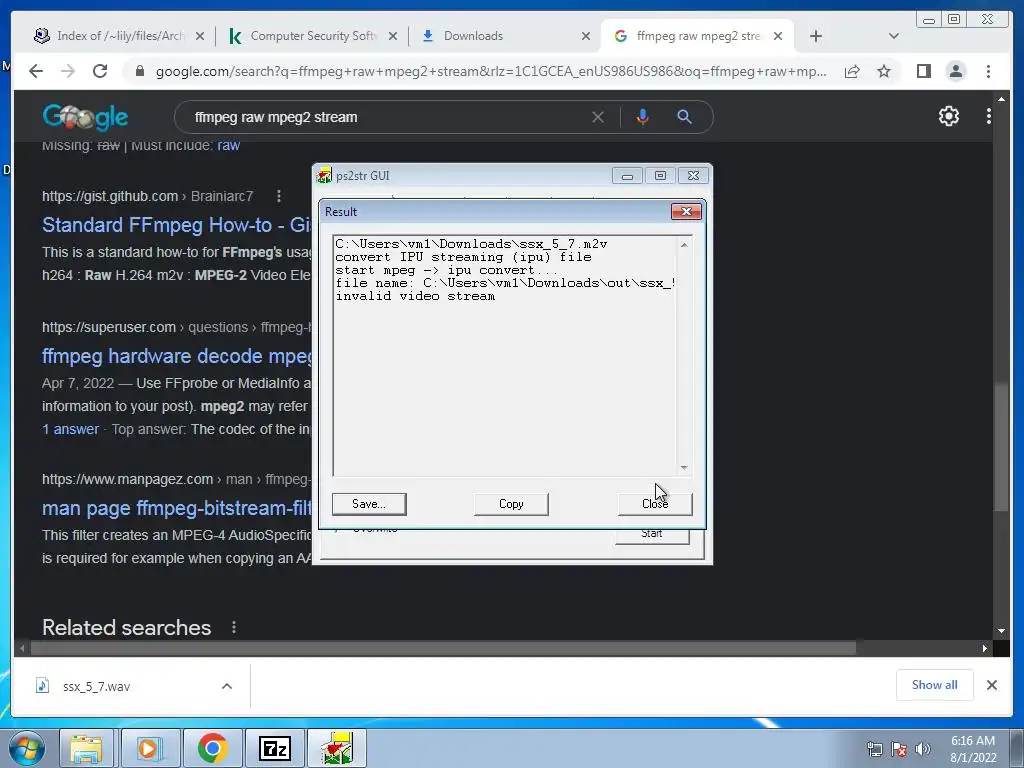The height and width of the screenshot is (768, 1024).
Task: Click Copy button in Result dialog
Action: [x=511, y=504]
